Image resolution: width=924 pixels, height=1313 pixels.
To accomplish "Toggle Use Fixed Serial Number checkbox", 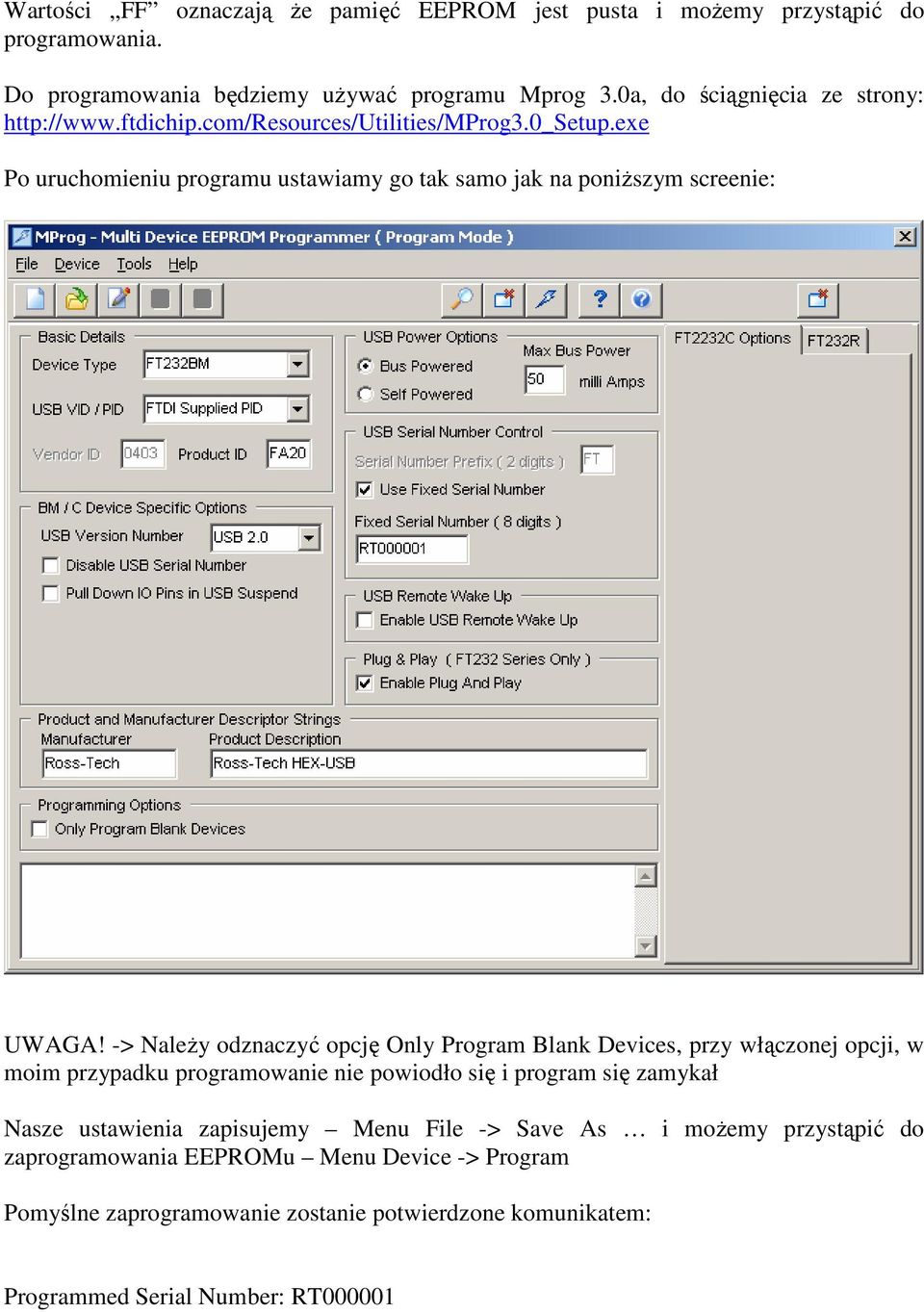I will click(365, 489).
